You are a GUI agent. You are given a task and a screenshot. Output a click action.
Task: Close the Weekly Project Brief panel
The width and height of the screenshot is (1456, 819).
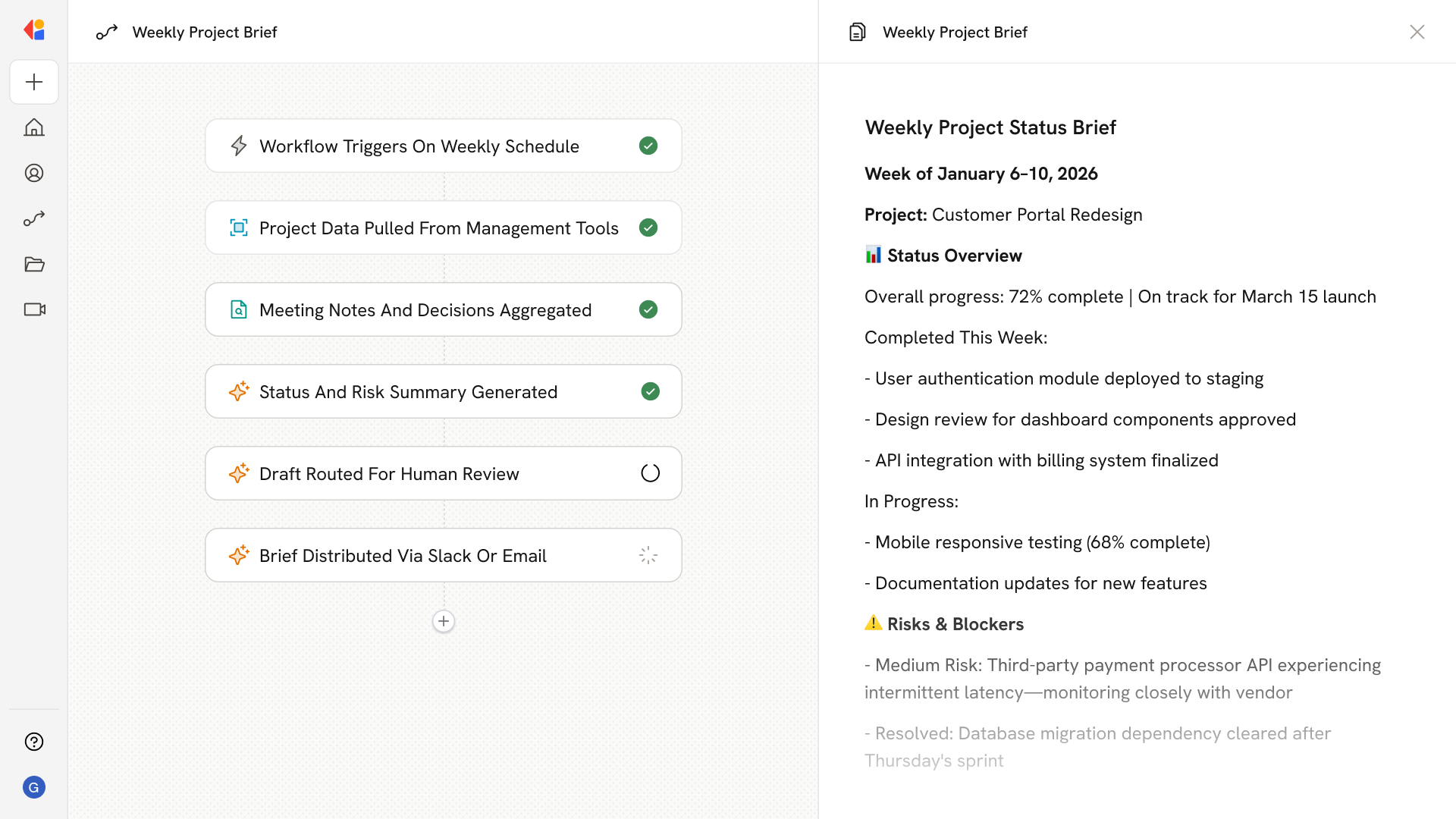pyautogui.click(x=1417, y=32)
